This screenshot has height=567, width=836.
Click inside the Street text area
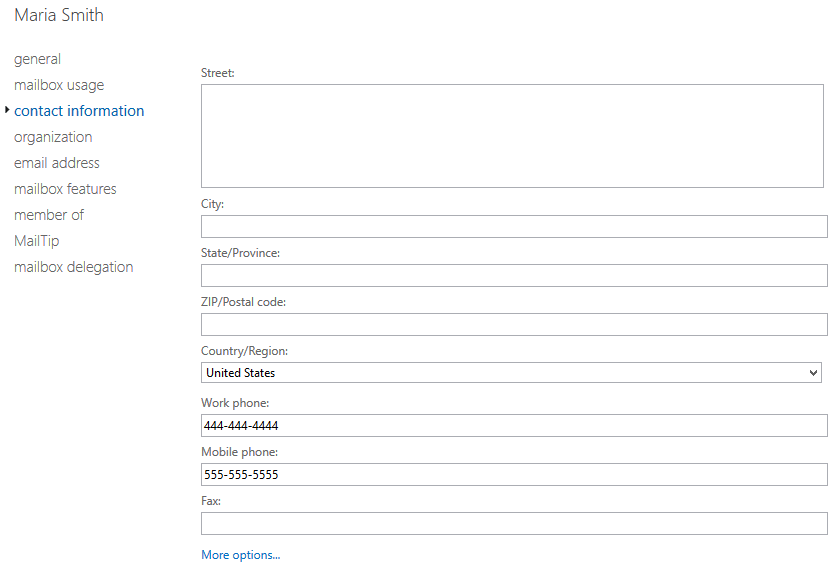512,135
